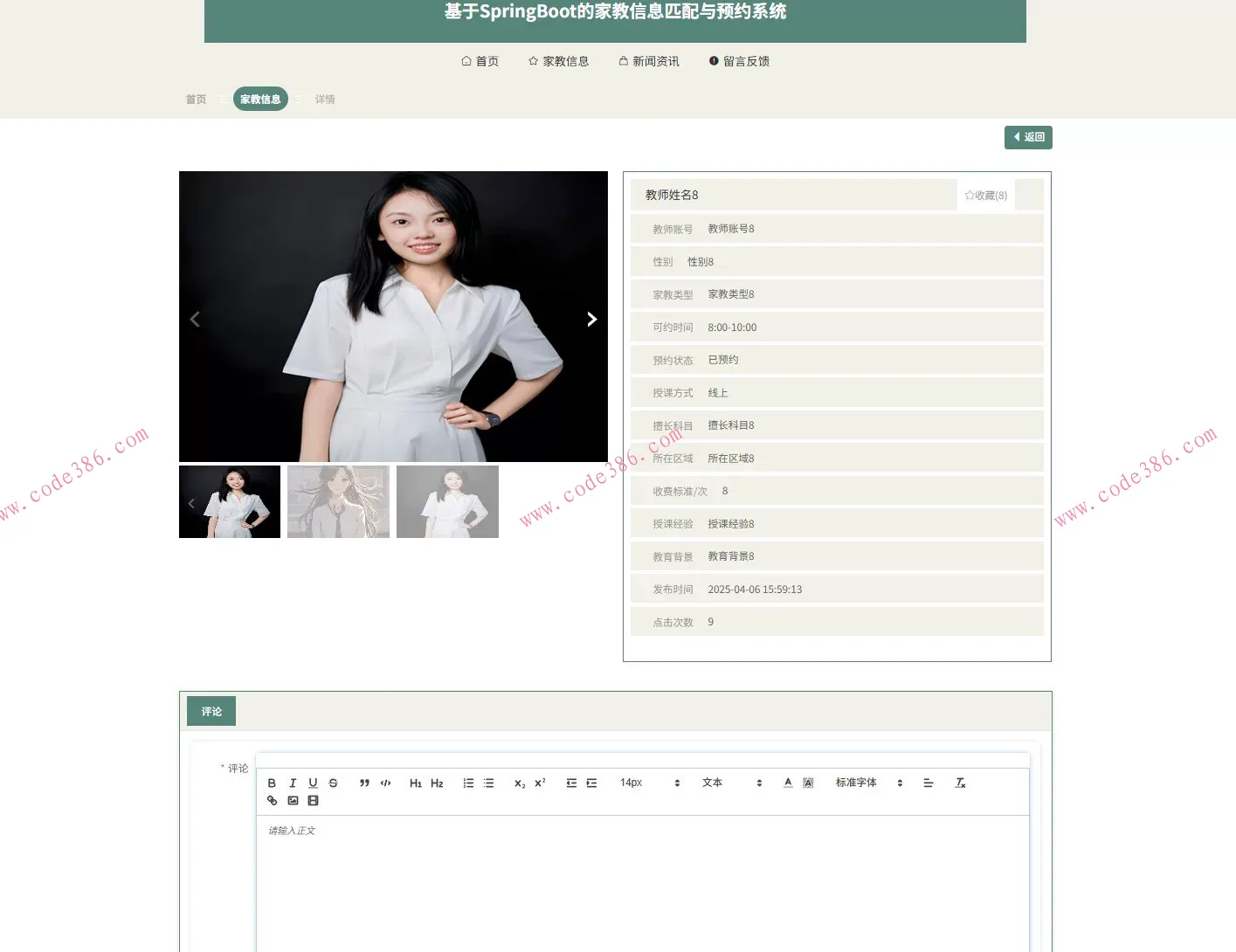The image size is (1236, 952).
Task: Select the second teacher photo thumbnail
Action: (338, 501)
